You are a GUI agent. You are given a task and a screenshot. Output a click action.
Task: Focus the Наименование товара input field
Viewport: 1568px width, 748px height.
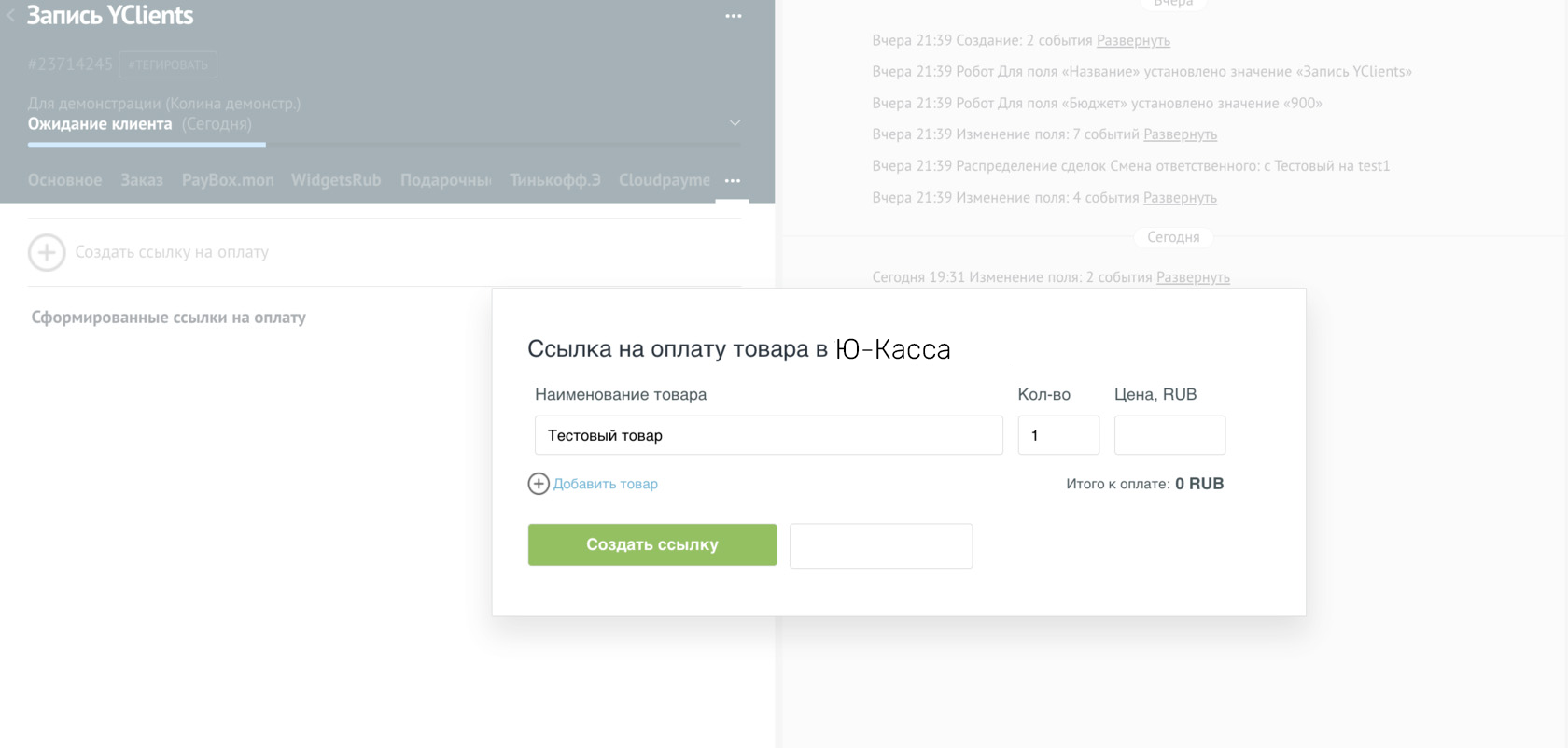(x=769, y=435)
